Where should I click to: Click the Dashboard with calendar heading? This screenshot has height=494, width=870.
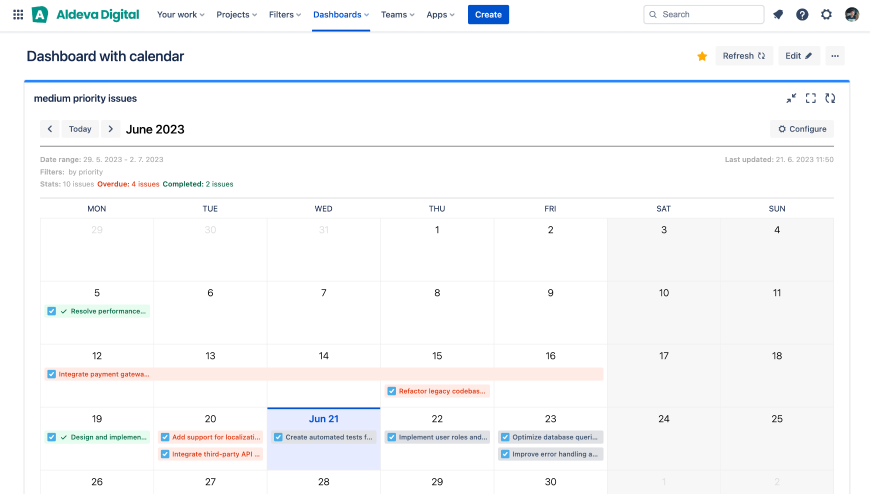tap(105, 56)
